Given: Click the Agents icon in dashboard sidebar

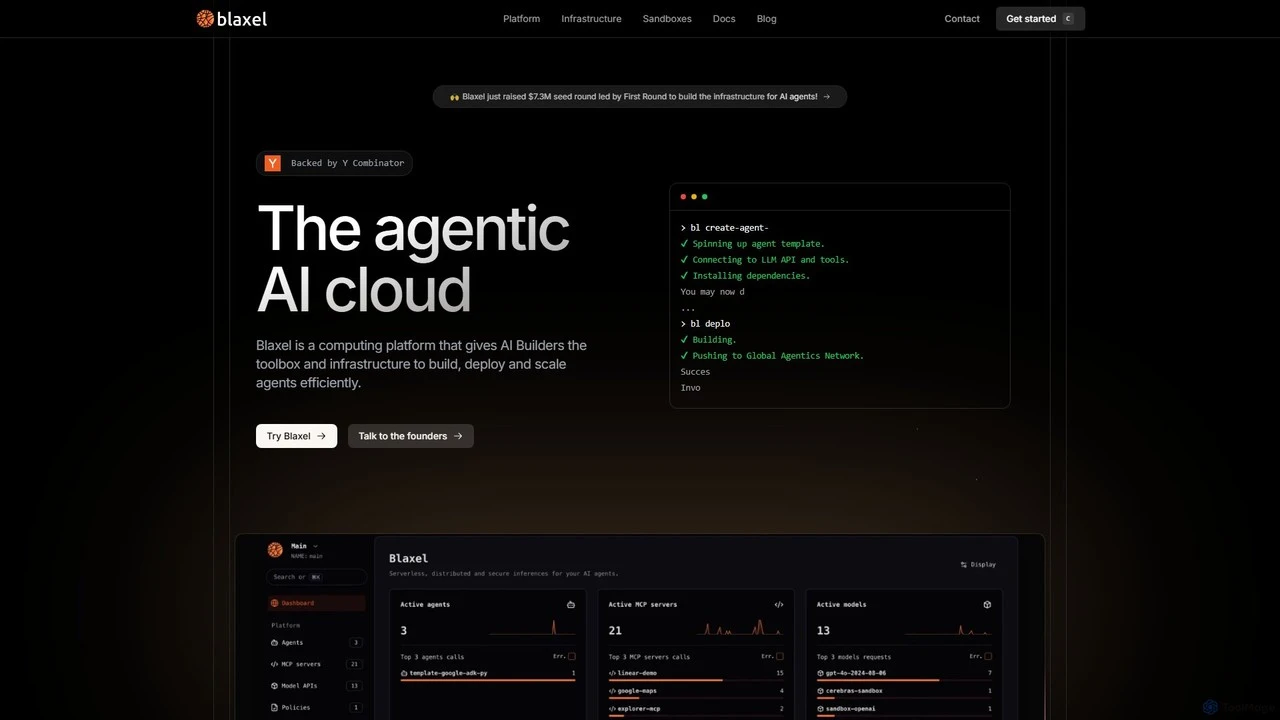Looking at the screenshot, I should 274,643.
